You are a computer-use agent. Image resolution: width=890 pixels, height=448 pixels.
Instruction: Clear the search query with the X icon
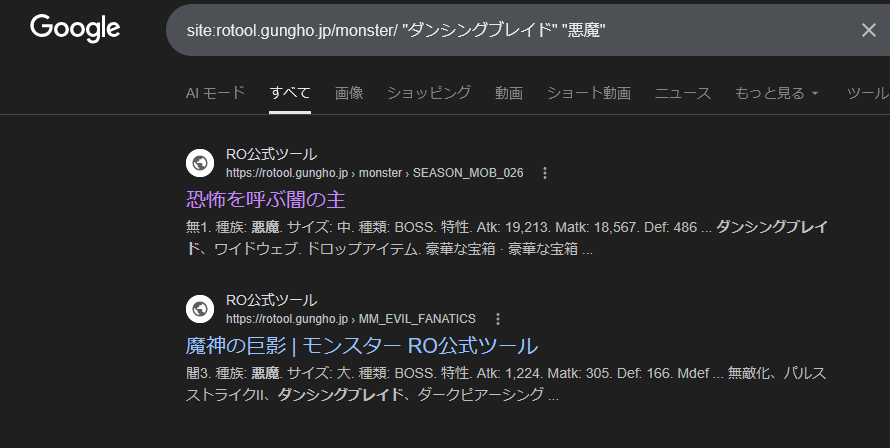[868, 30]
